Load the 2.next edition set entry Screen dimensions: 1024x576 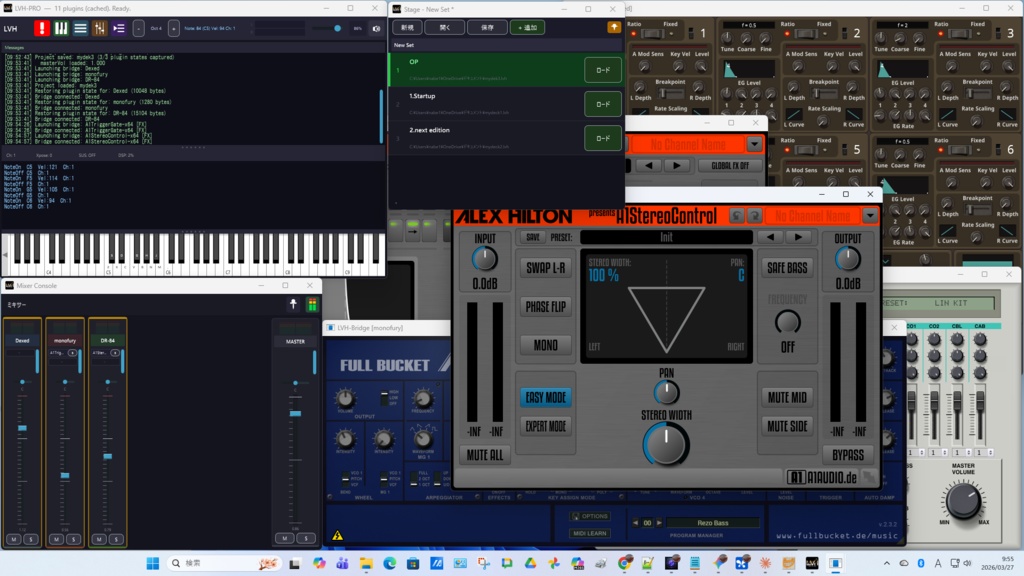(603, 138)
